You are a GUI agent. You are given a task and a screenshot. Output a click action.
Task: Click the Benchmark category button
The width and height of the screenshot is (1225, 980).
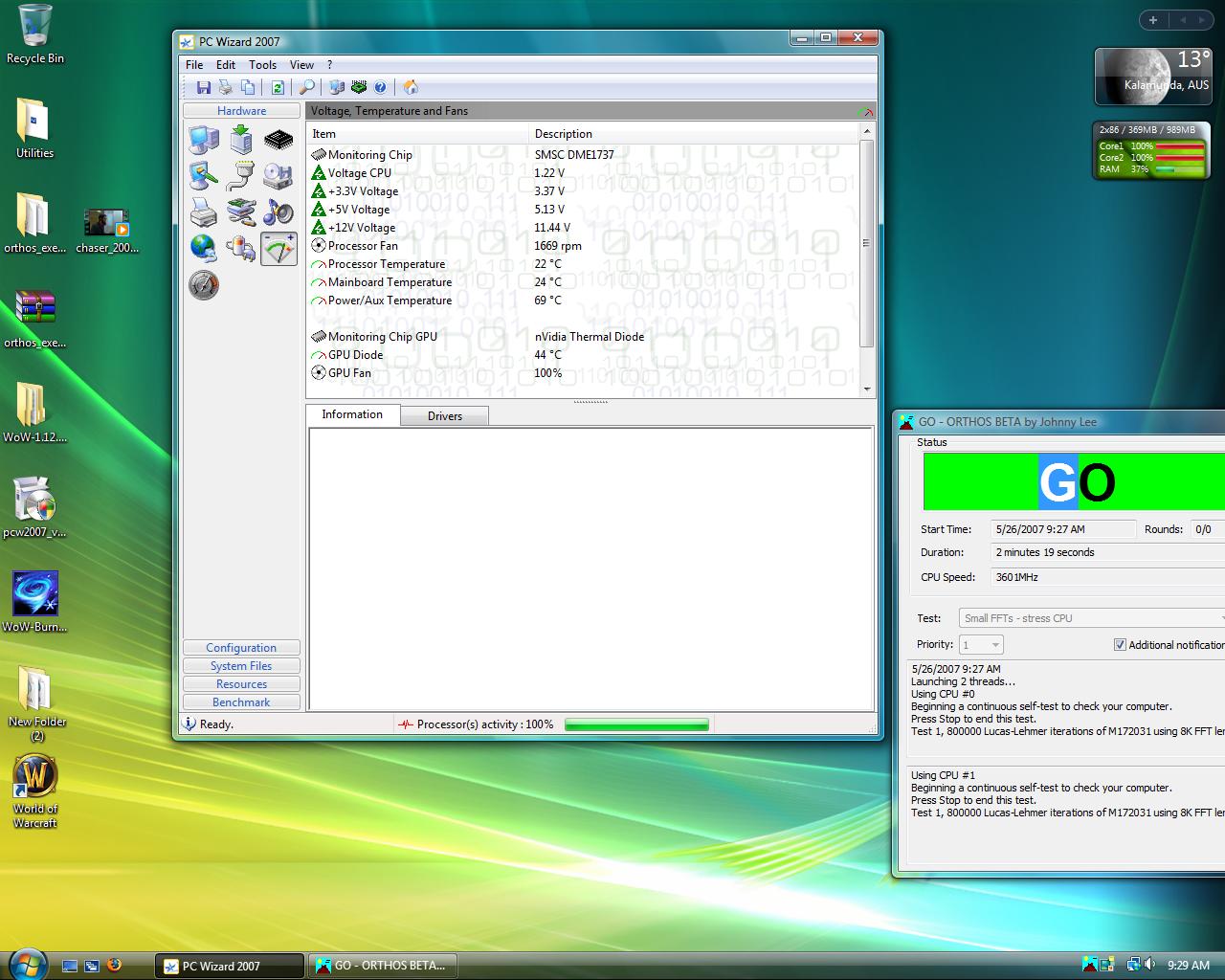tap(241, 702)
